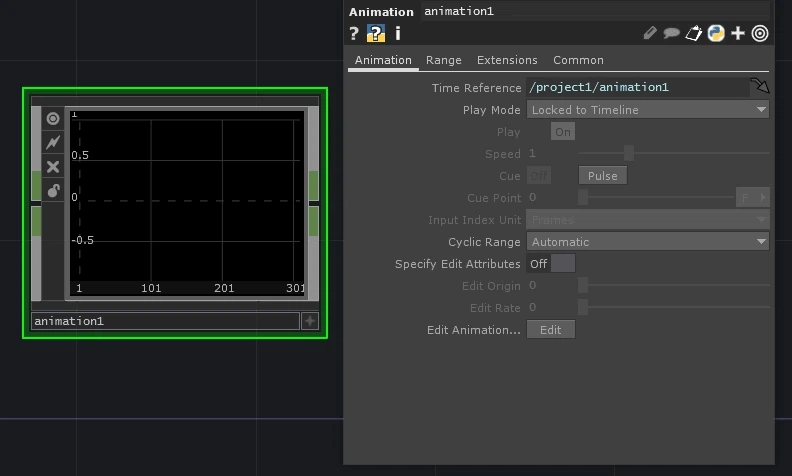
Task: Click the animation1 node graph viewer
Action: pos(187,203)
